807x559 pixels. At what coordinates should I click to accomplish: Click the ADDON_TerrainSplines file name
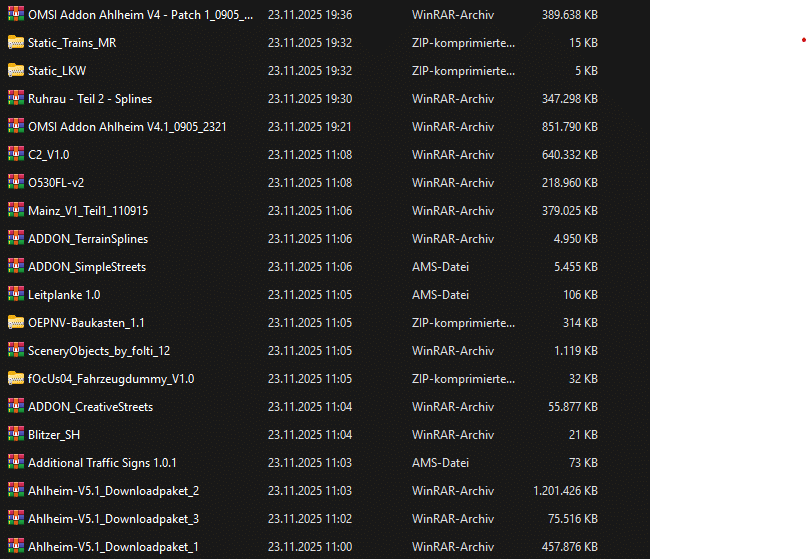[88, 239]
